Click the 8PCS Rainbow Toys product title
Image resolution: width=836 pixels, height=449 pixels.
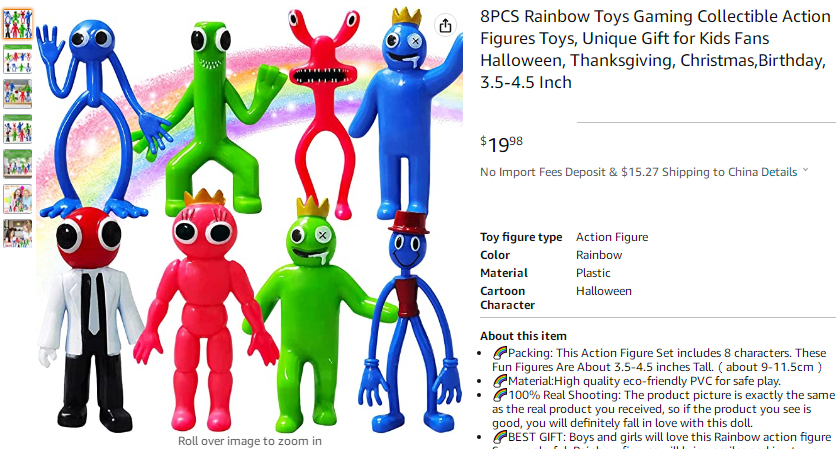tap(655, 49)
